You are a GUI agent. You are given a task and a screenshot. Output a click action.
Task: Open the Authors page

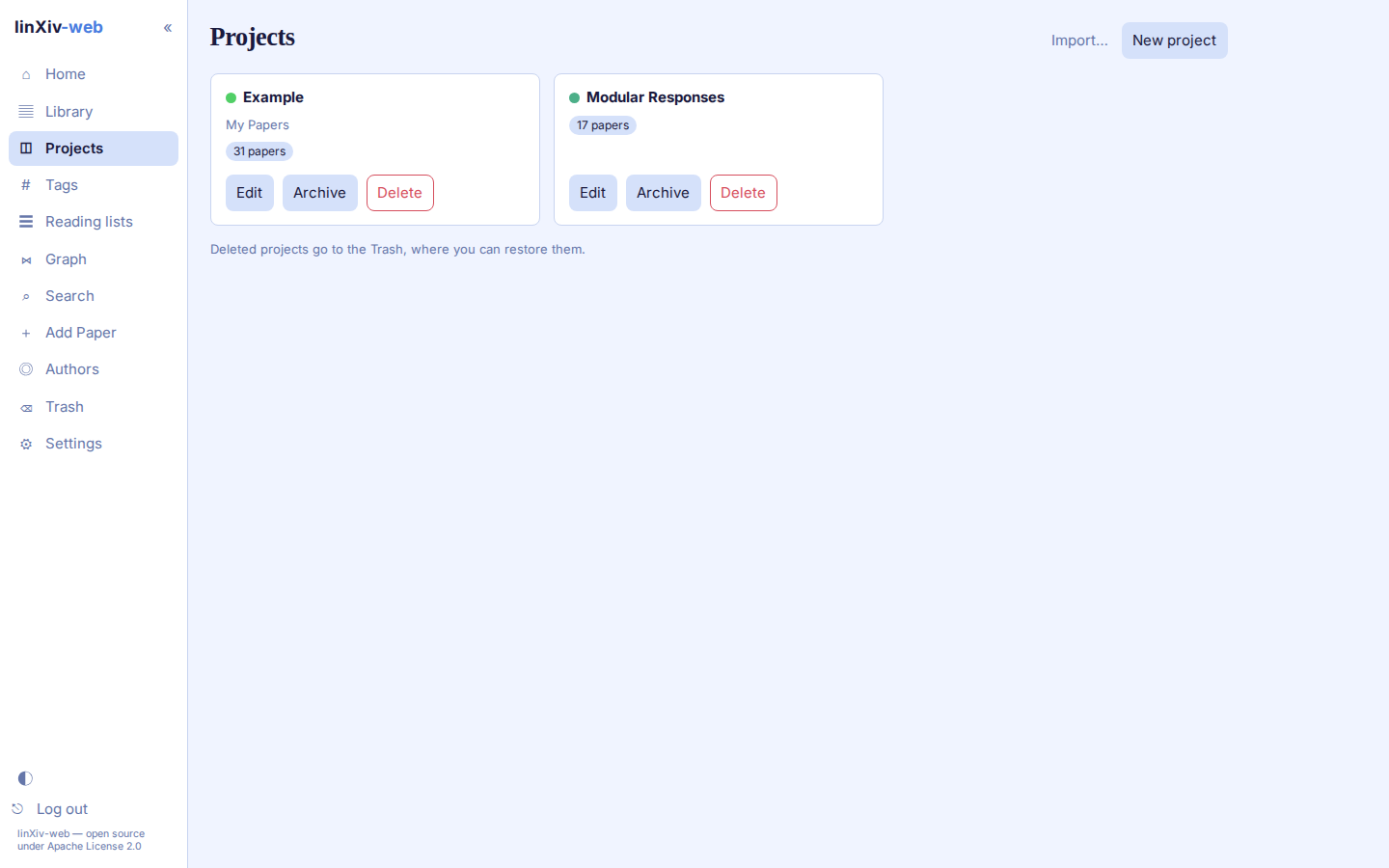(94, 369)
